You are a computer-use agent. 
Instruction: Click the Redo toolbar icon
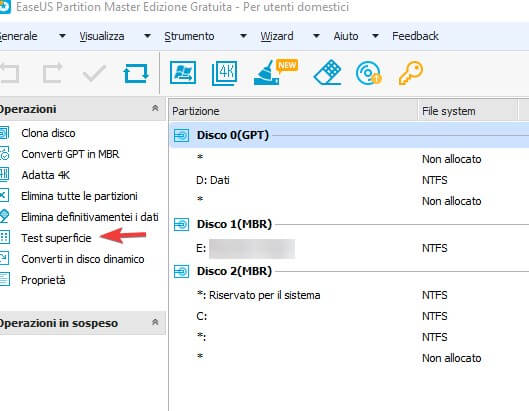(x=52, y=73)
